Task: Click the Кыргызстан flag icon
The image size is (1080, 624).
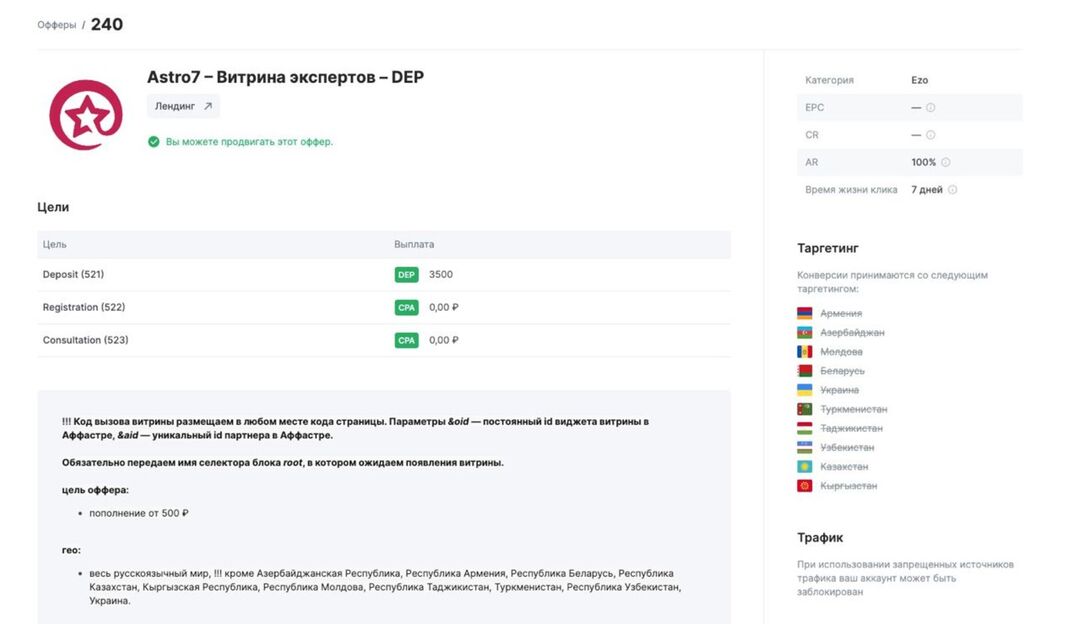Action: click(x=804, y=486)
